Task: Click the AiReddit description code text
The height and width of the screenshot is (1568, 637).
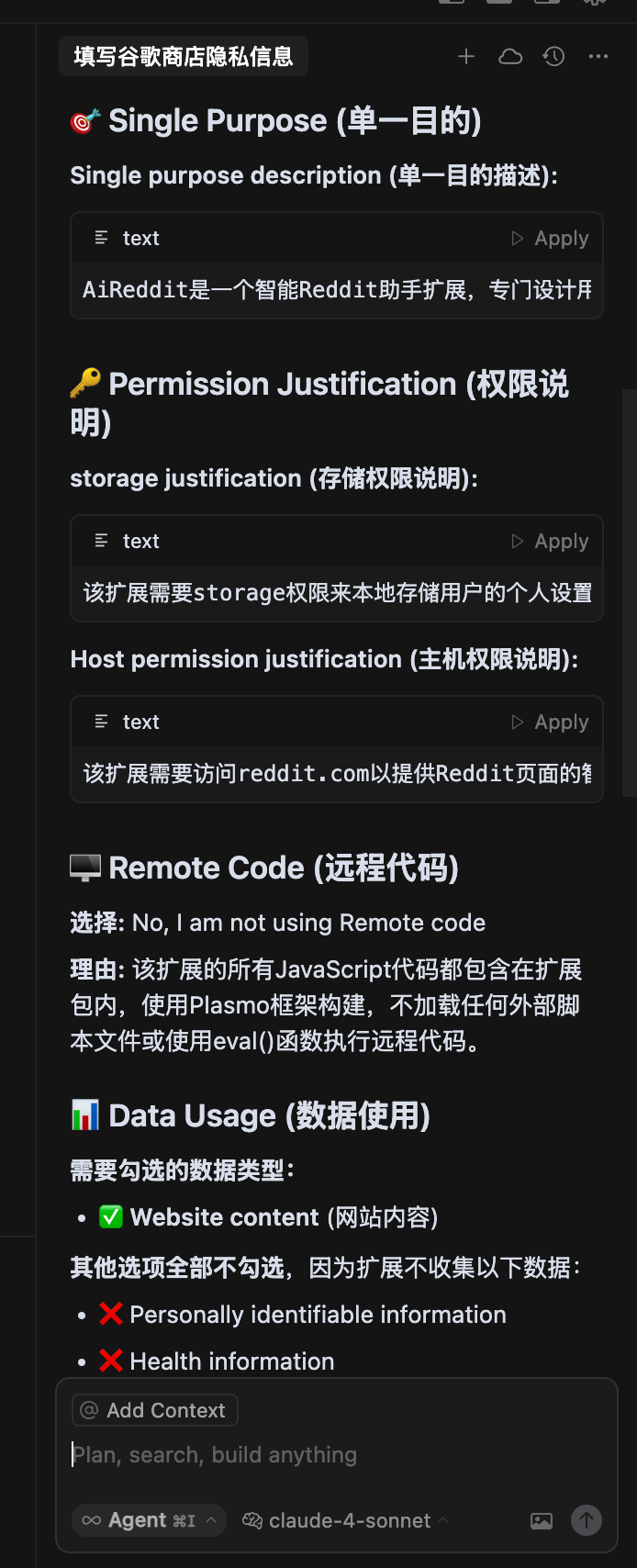Action: click(337, 290)
